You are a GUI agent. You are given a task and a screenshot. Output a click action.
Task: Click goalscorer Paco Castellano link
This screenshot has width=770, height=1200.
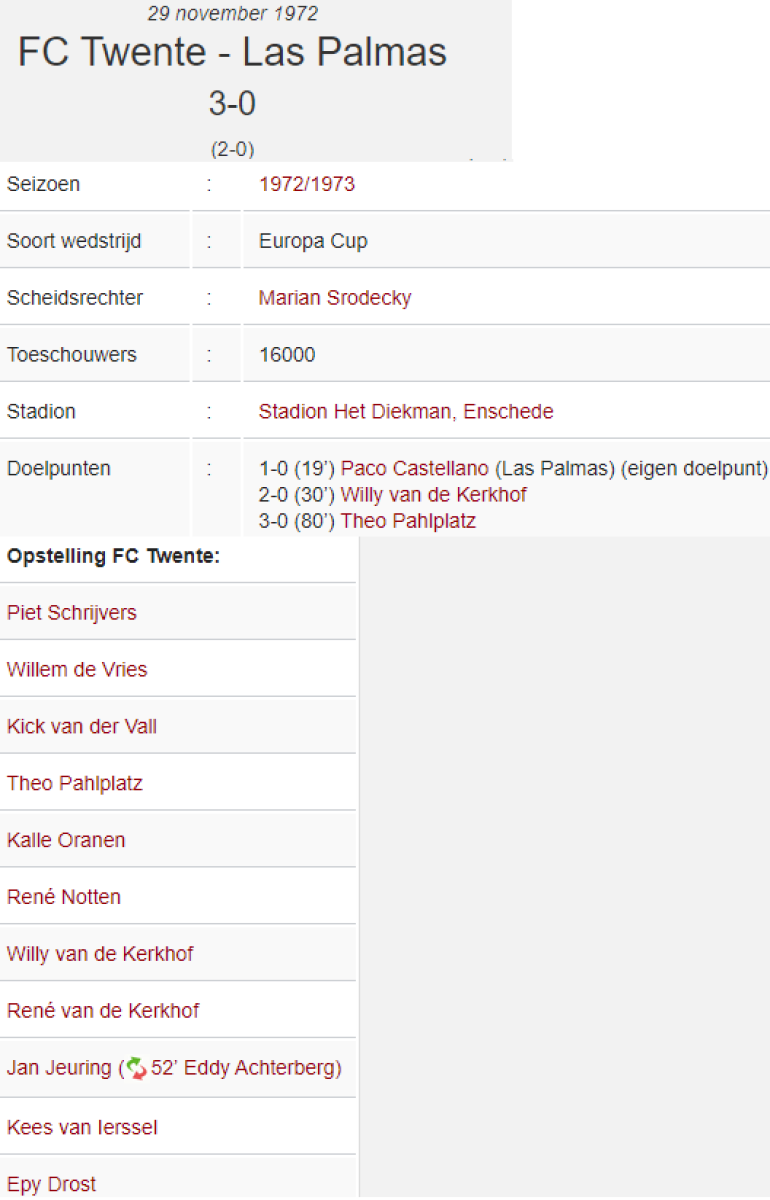[x=415, y=469]
